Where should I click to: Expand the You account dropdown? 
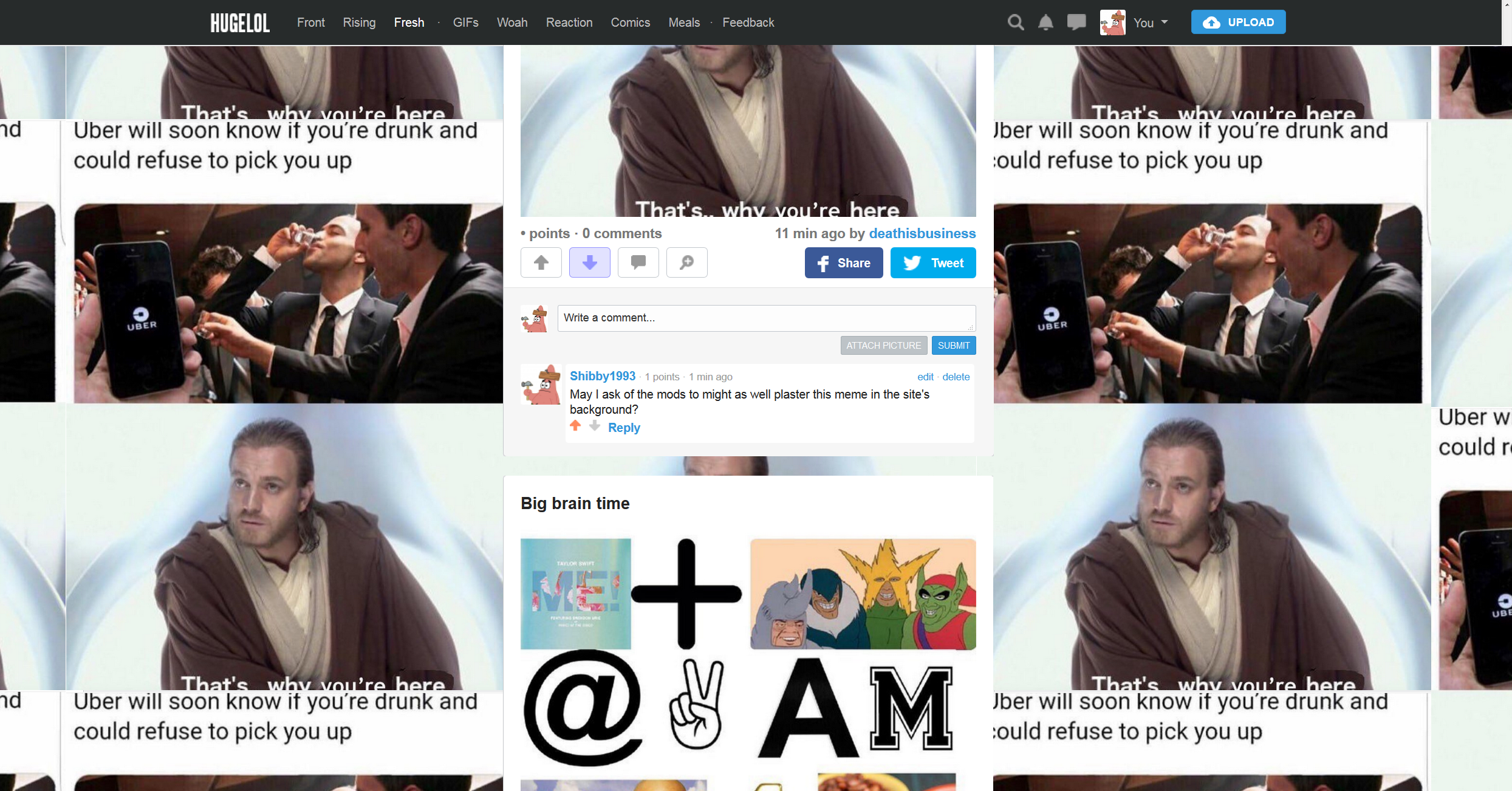[x=1151, y=22]
